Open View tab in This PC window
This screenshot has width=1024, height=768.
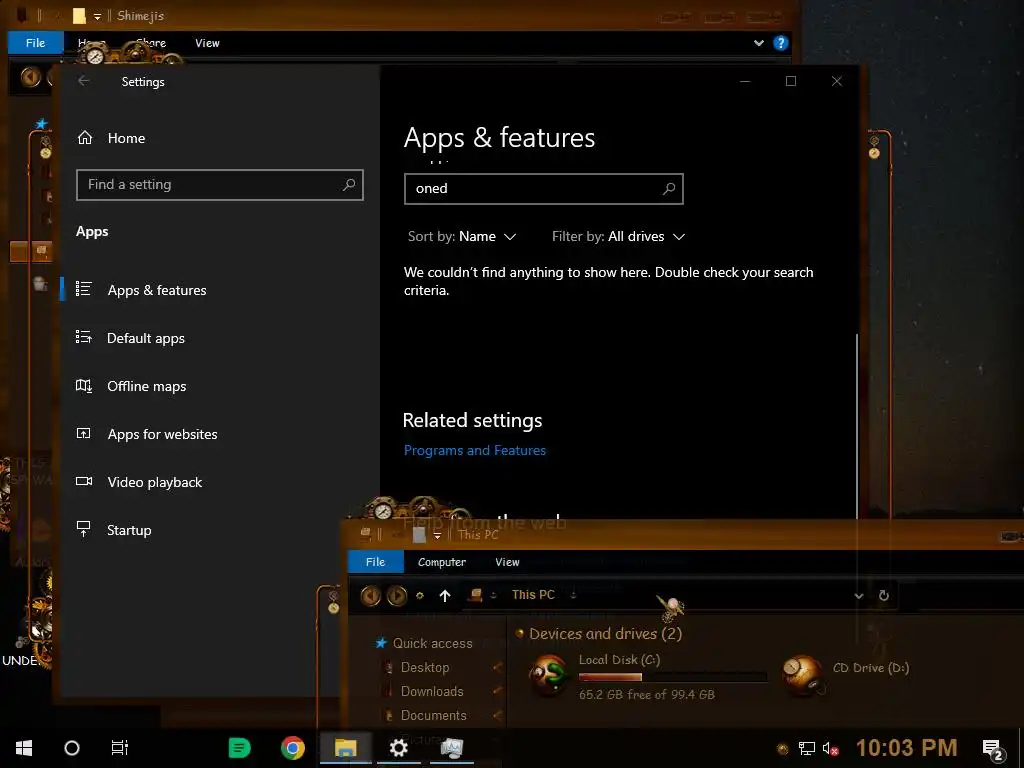click(x=507, y=562)
